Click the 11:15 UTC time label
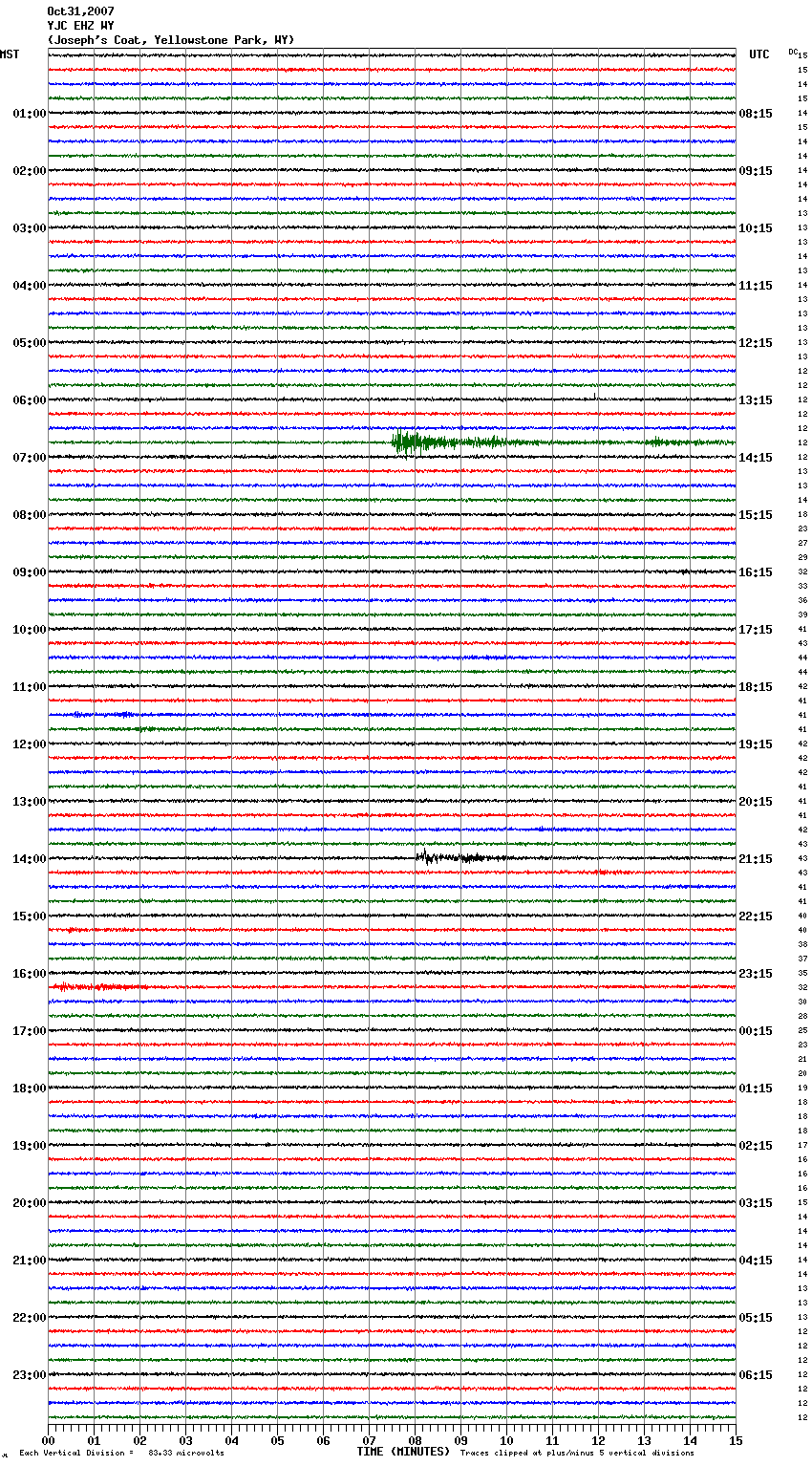 pyautogui.click(x=756, y=286)
